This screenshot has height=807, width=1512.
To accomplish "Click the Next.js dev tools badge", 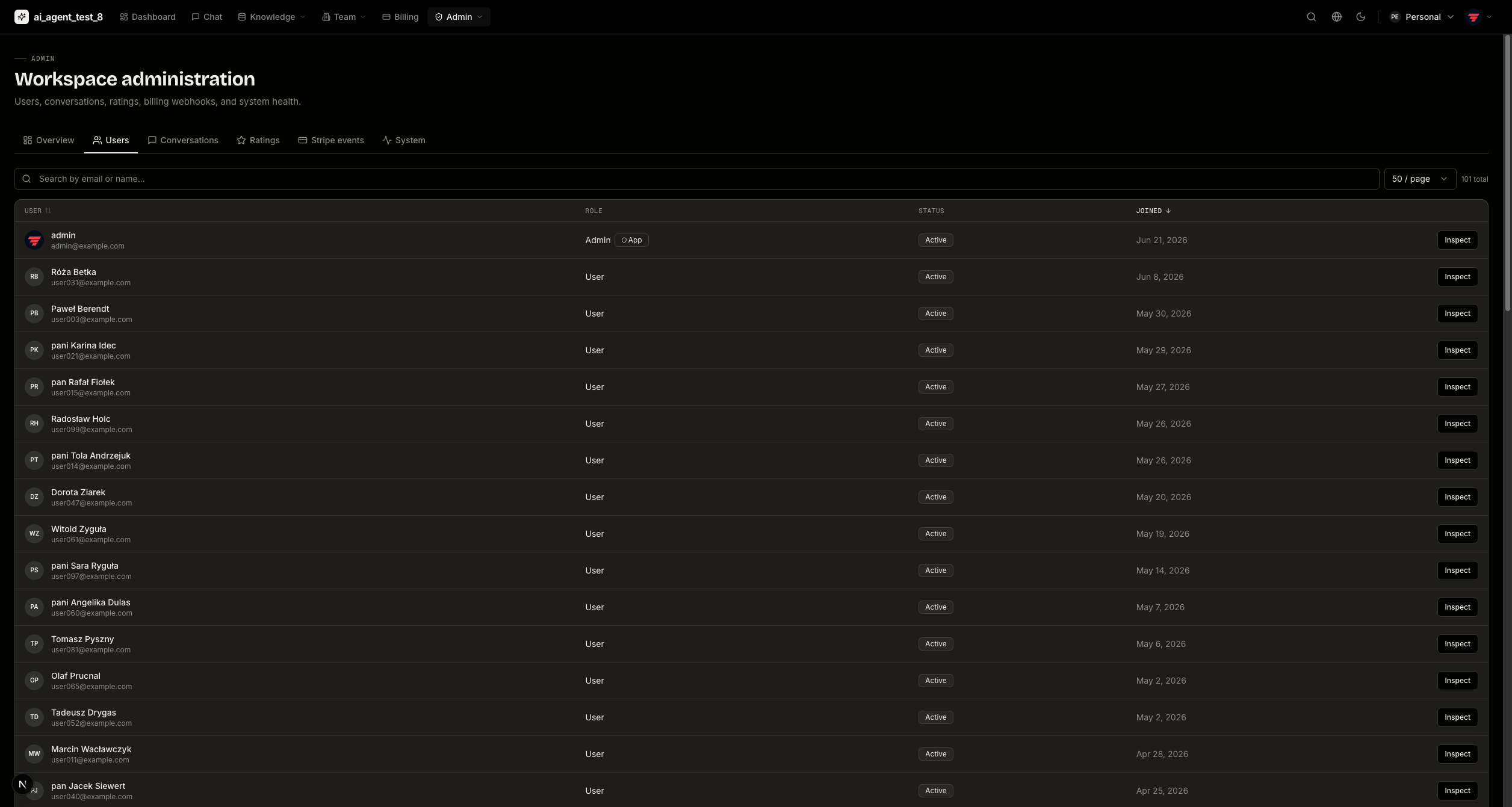I will 22,784.
